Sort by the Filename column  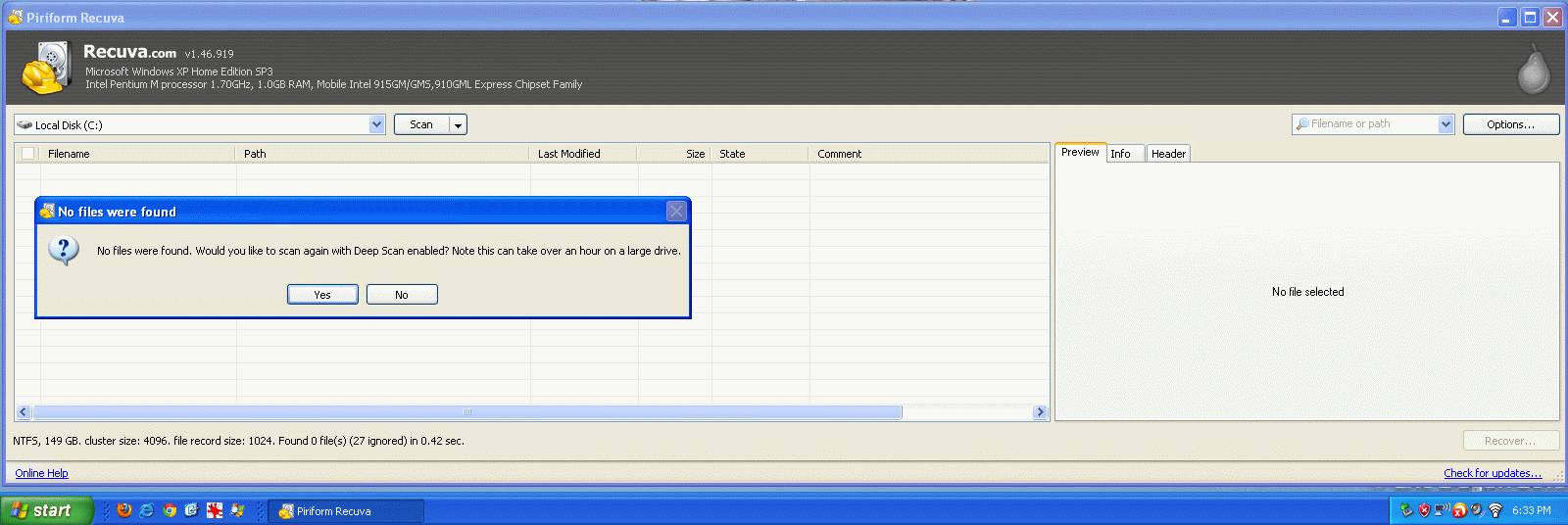[x=137, y=154]
